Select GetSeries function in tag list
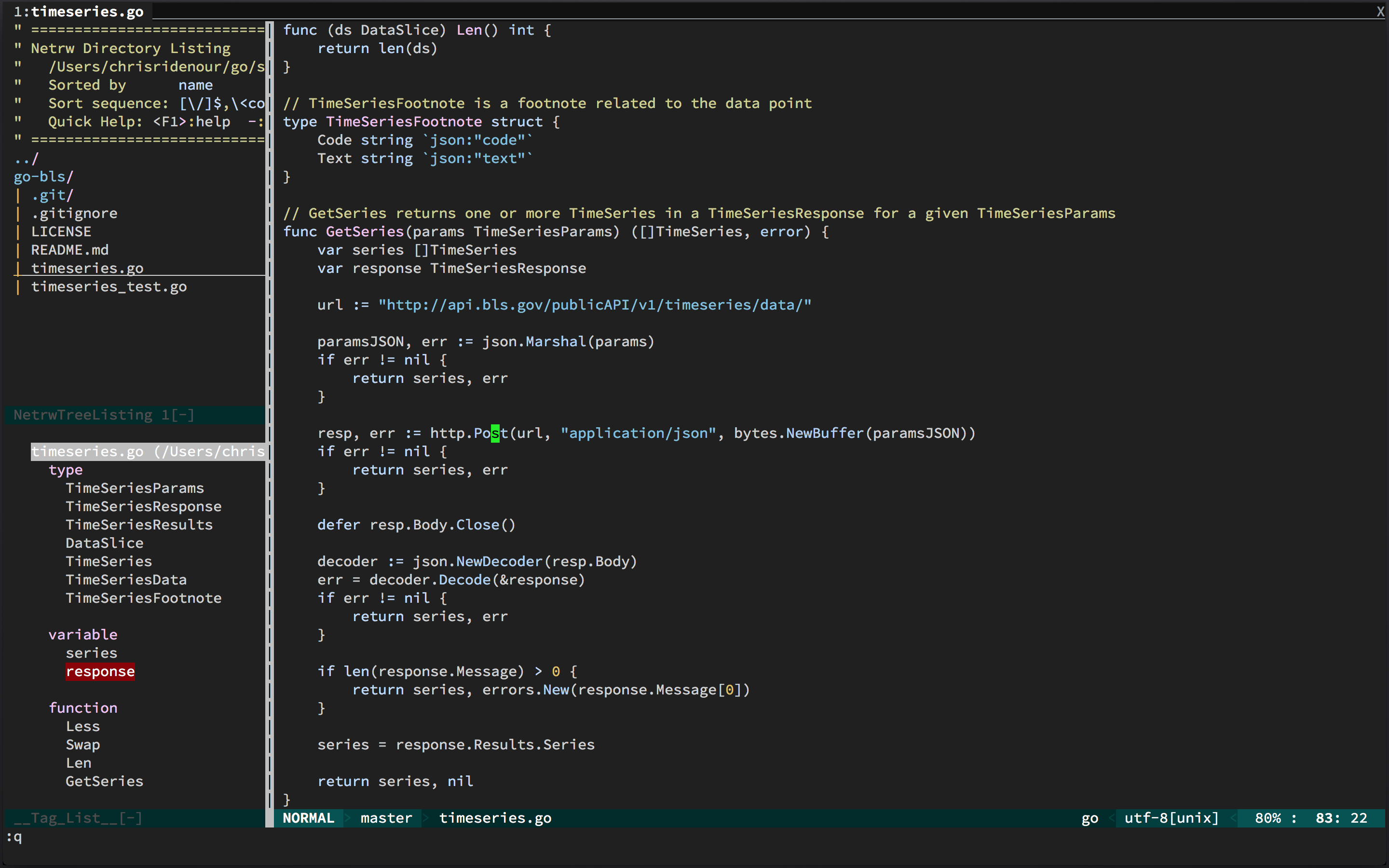 pyautogui.click(x=104, y=781)
